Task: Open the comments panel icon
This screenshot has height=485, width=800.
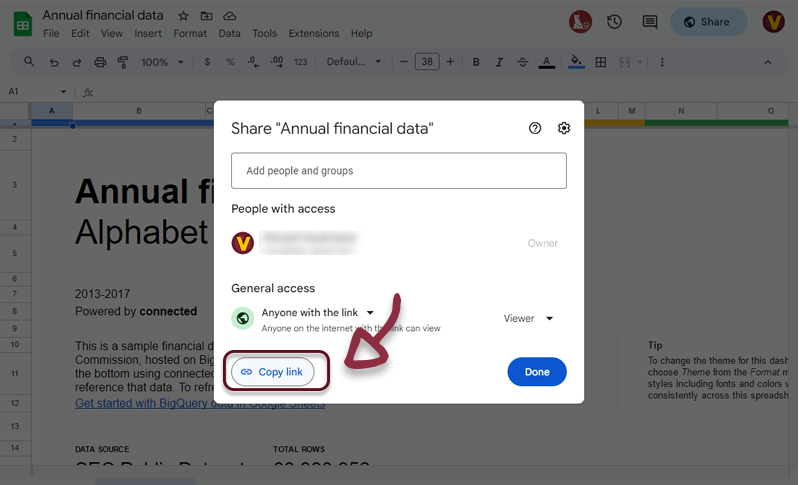Action: (649, 22)
